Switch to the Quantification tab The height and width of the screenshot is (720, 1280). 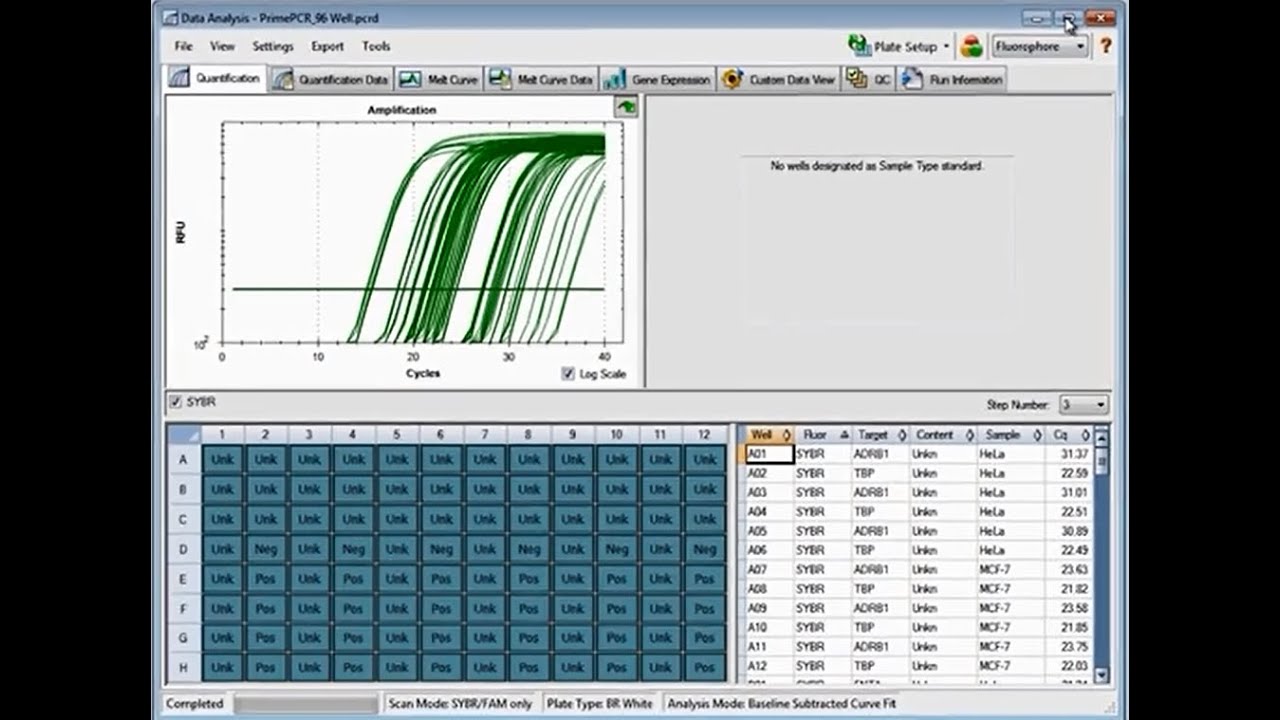pos(216,78)
